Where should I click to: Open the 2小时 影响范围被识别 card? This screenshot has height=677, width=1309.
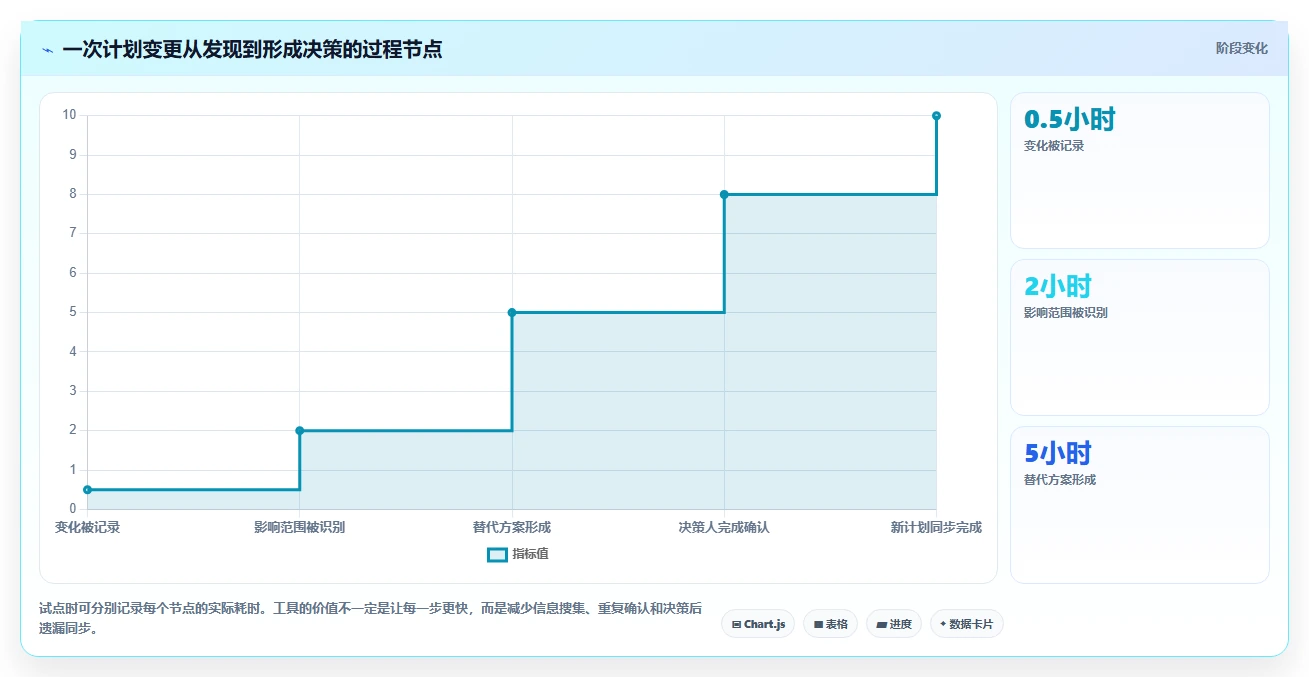(1139, 337)
